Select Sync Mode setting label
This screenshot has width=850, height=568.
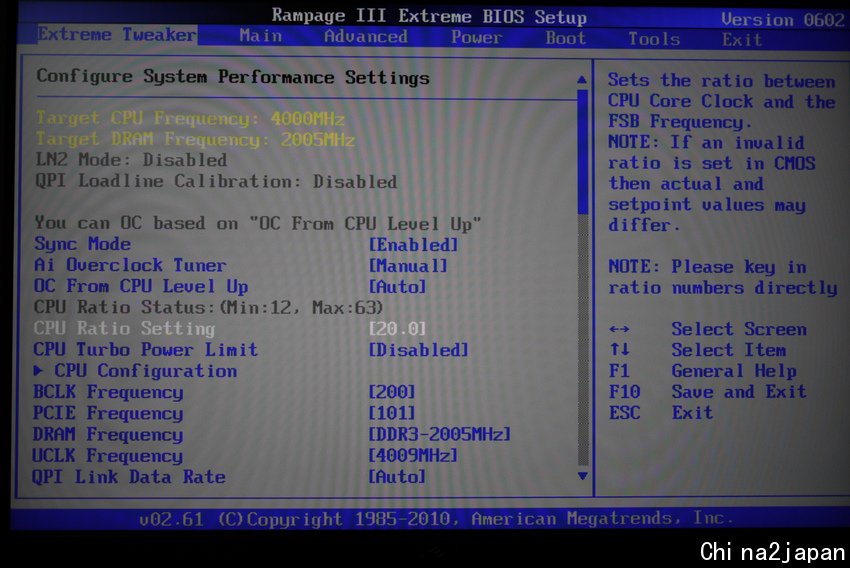point(82,244)
